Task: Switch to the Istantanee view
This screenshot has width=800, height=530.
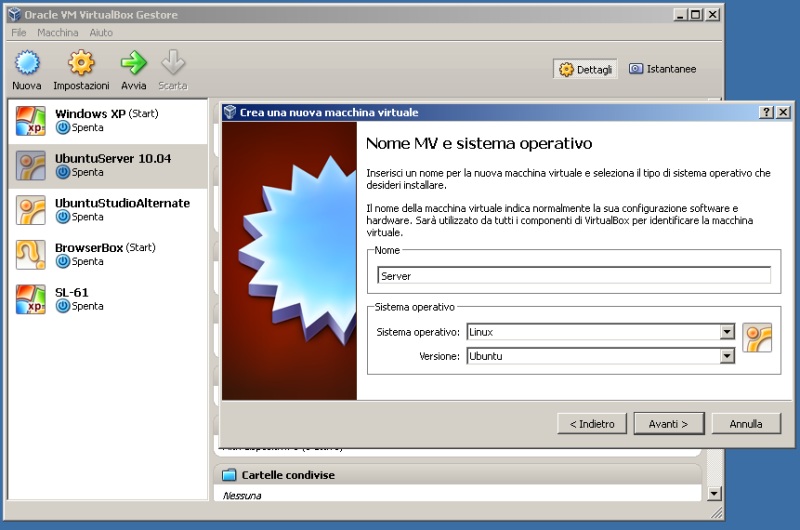Action: pos(662,69)
